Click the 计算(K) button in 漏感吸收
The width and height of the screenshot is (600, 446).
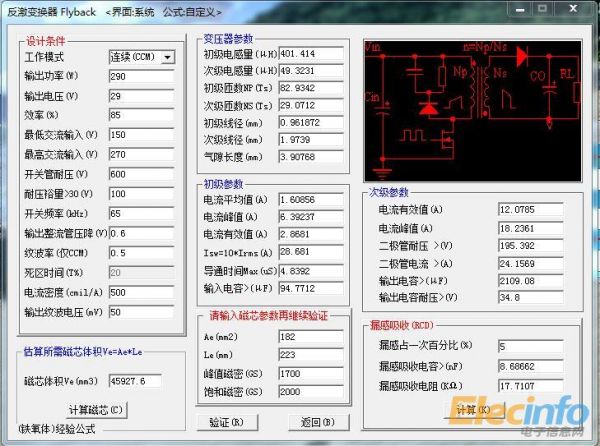coord(474,410)
